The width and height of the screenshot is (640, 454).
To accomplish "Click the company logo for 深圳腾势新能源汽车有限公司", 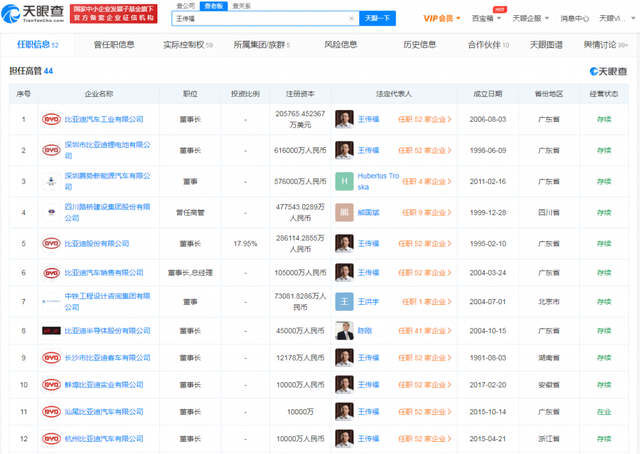I will click(51, 181).
